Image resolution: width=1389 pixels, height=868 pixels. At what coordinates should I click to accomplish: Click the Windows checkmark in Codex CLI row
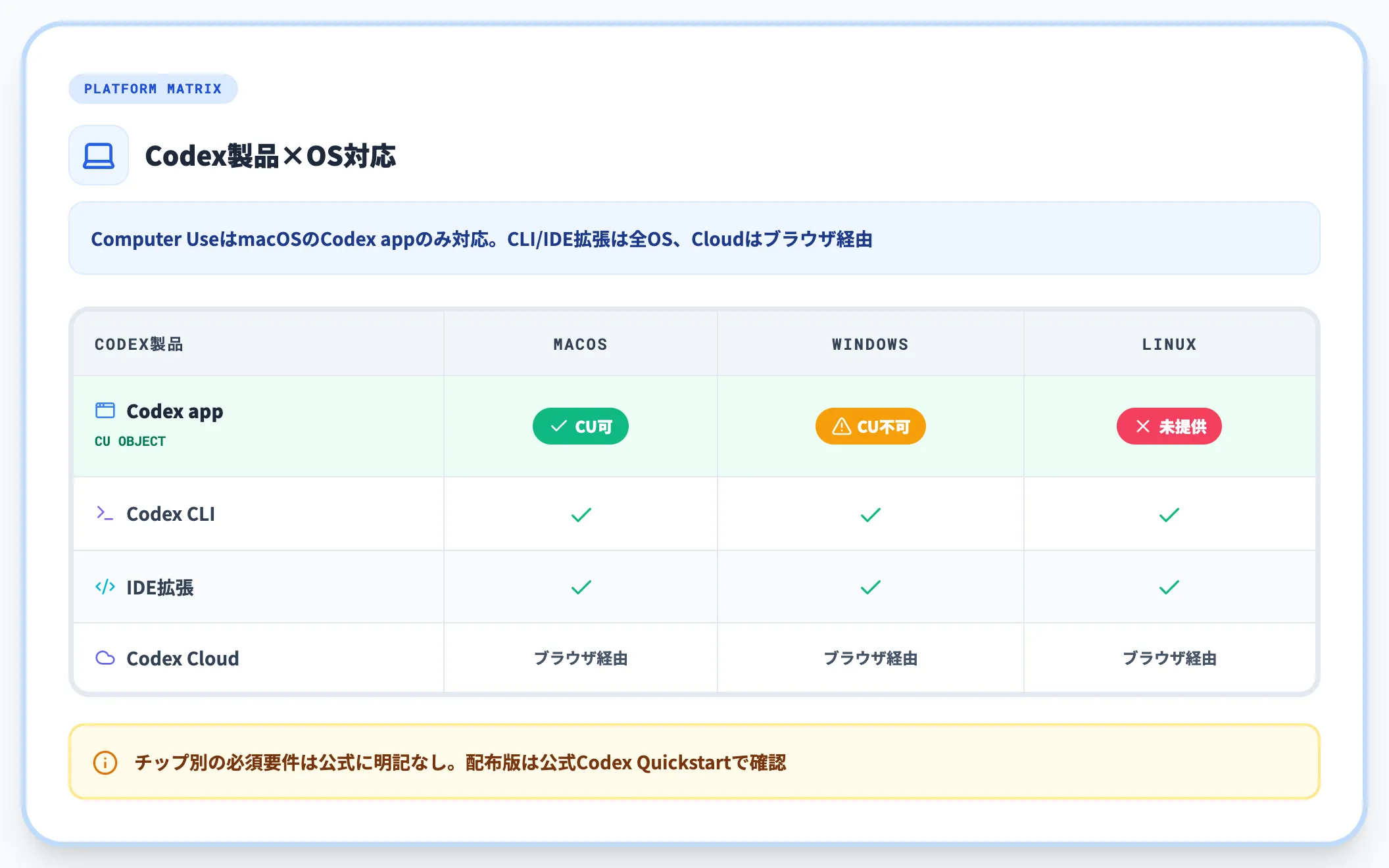pyautogui.click(x=871, y=514)
